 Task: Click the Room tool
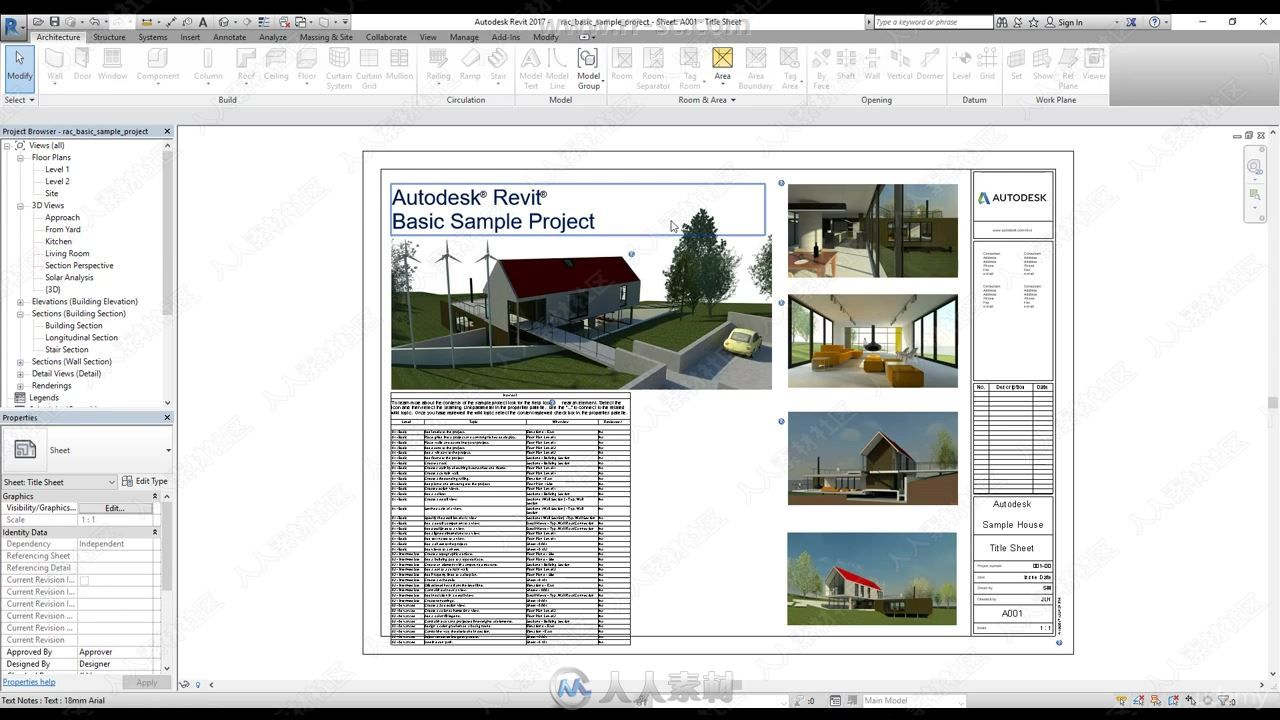pyautogui.click(x=622, y=65)
